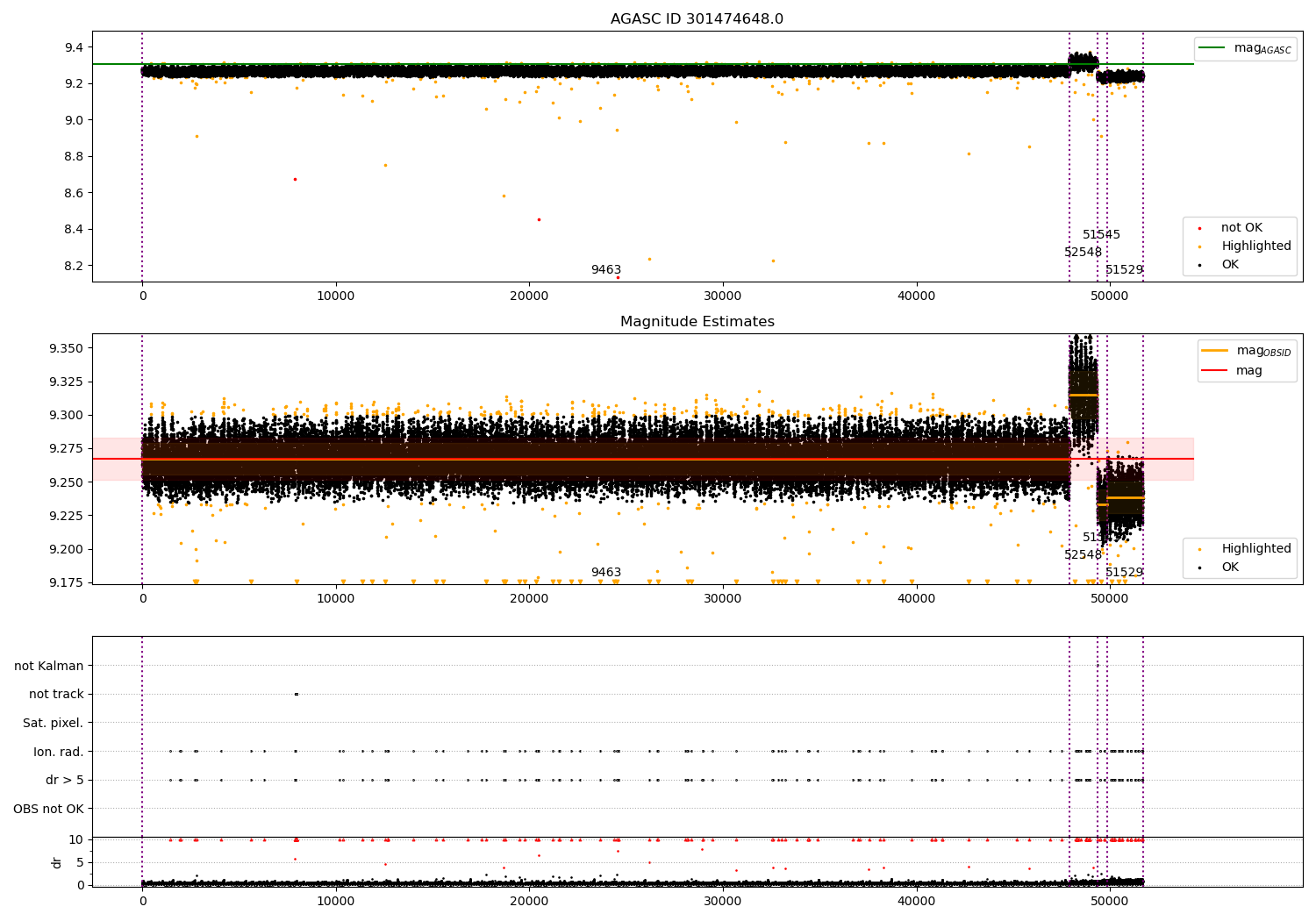
Task: Click the "Ion. rad." row label
Action: tap(59, 752)
